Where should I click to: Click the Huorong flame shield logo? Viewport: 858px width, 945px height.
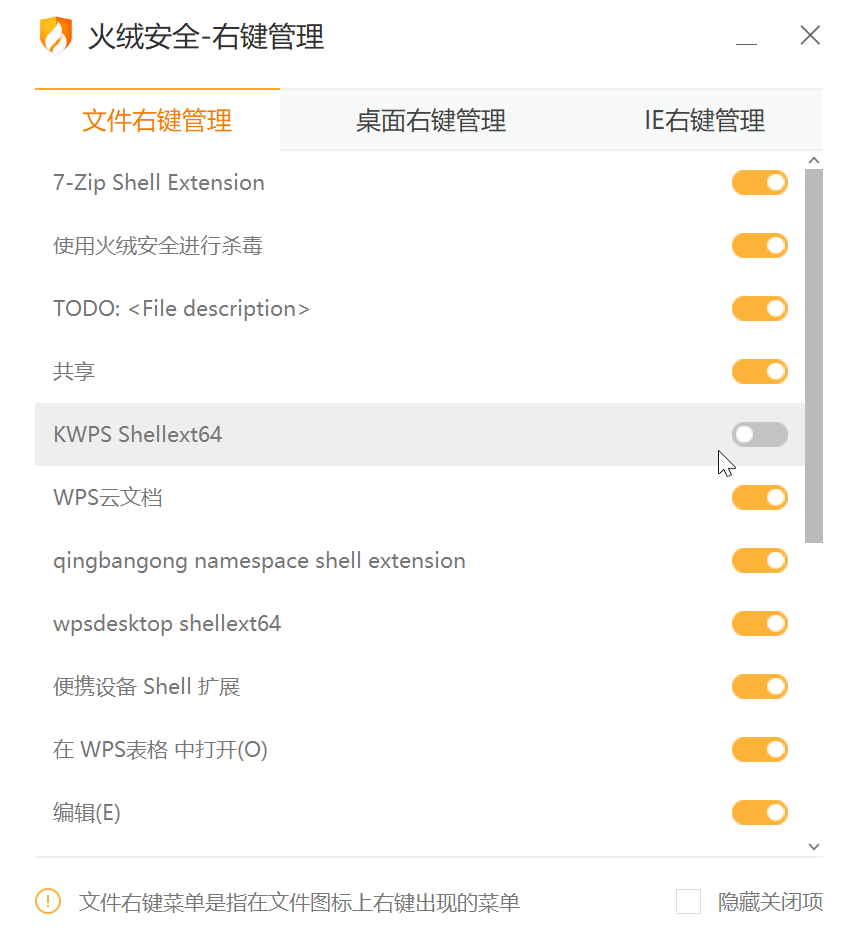point(56,36)
